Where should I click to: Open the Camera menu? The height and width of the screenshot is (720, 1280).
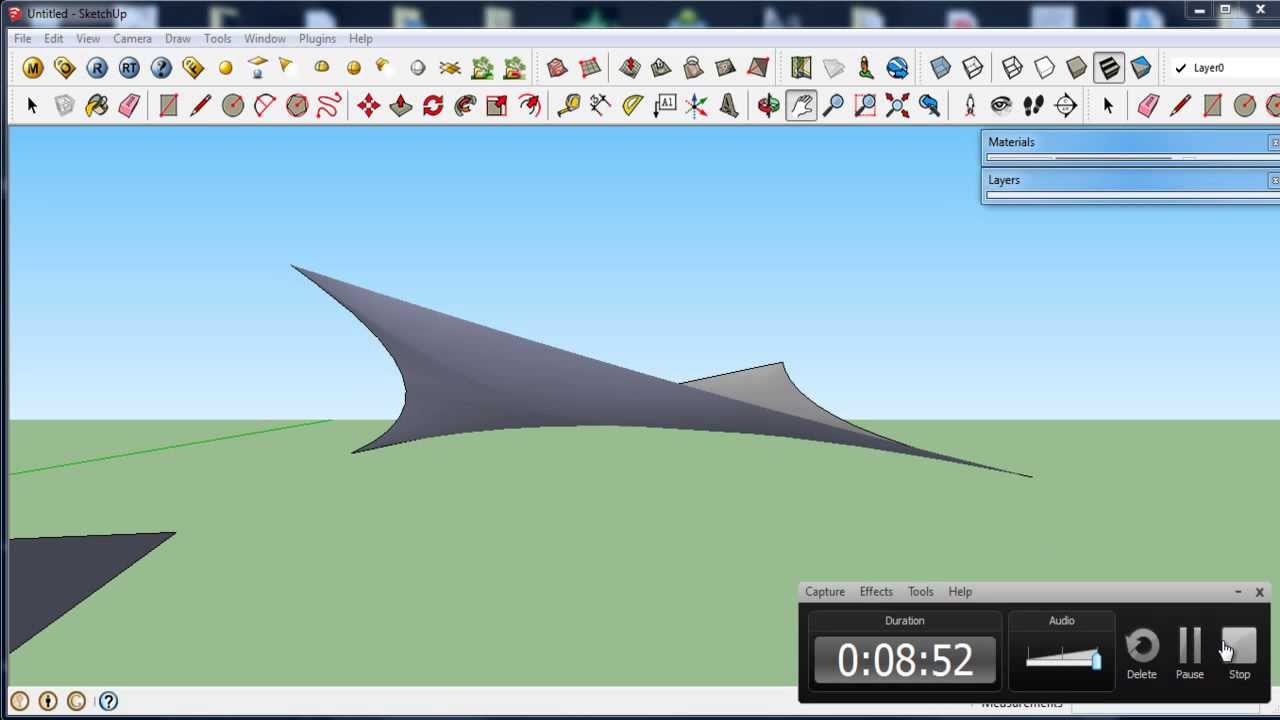click(x=132, y=38)
